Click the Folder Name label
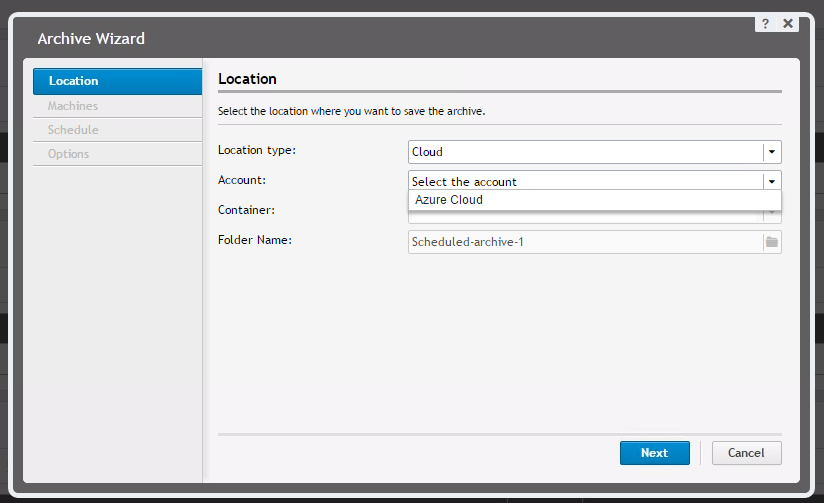Screen dimensions: 824x503 coord(254,240)
